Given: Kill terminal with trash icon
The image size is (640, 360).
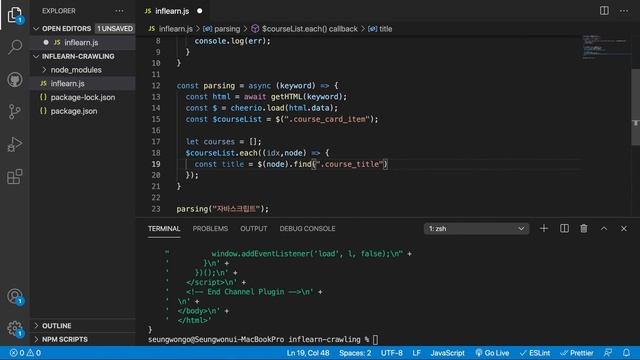Looking at the screenshot, I should [584, 229].
